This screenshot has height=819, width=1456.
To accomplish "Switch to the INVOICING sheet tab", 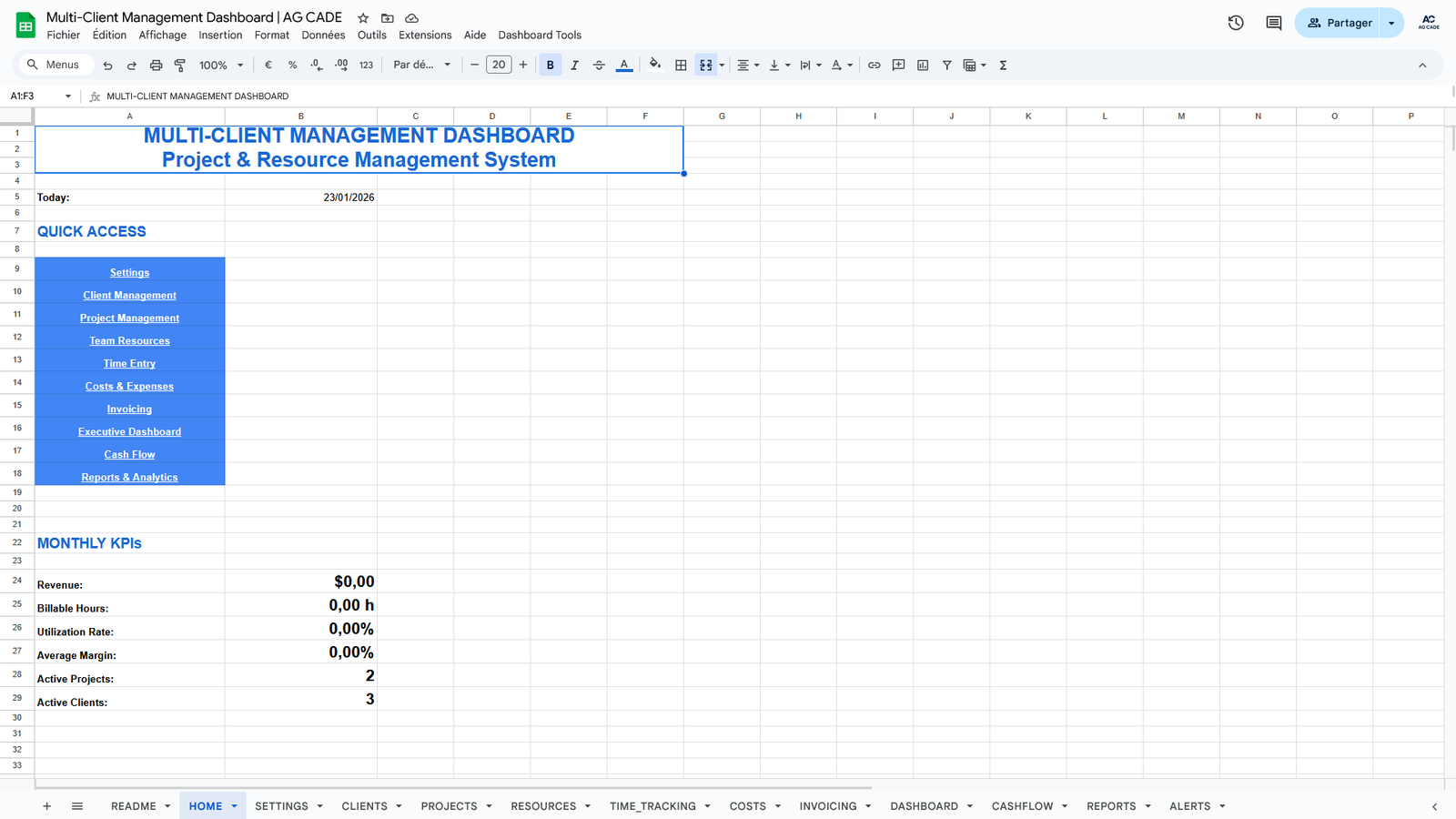I will (827, 806).
